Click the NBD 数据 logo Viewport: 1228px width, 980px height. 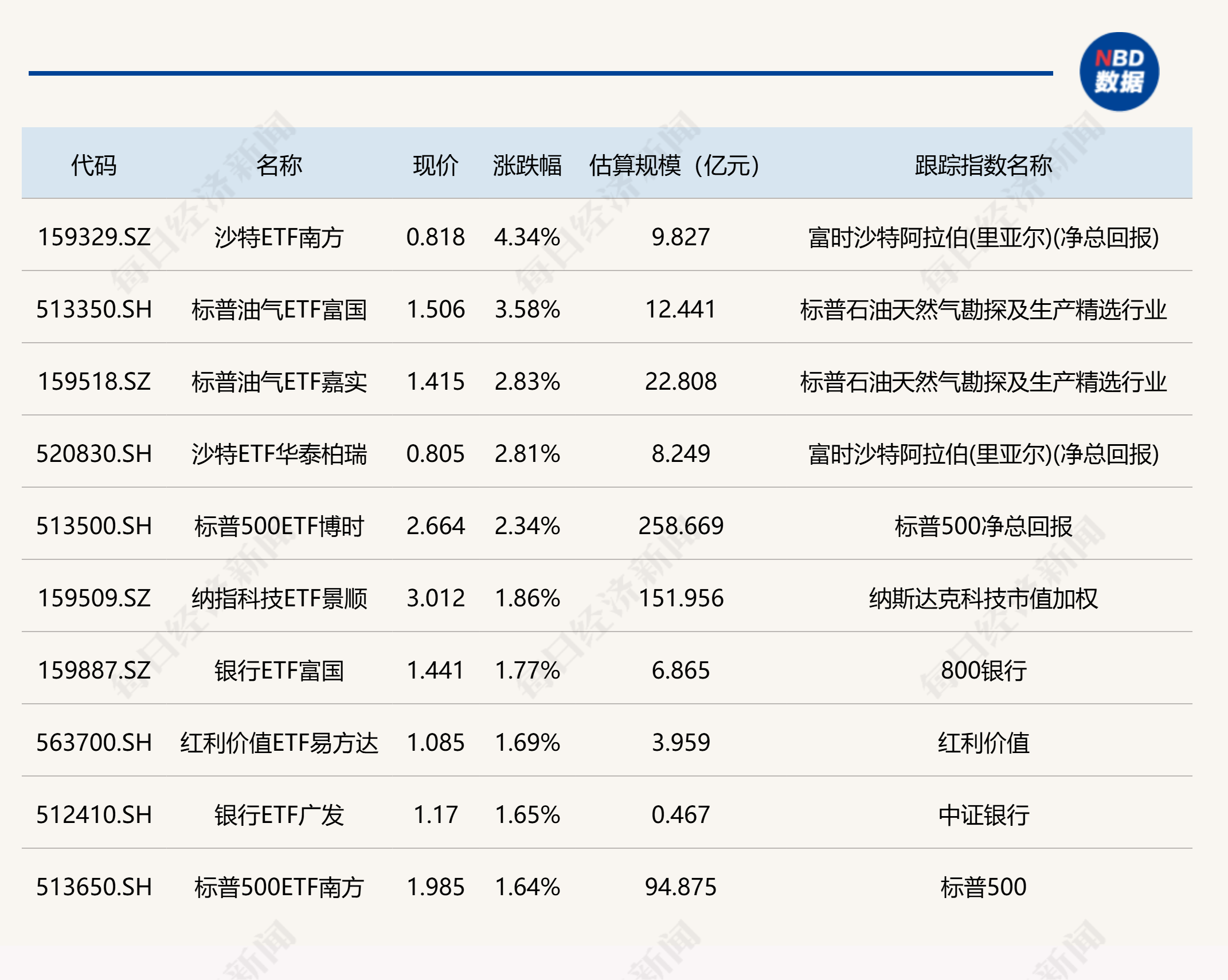(x=1119, y=72)
